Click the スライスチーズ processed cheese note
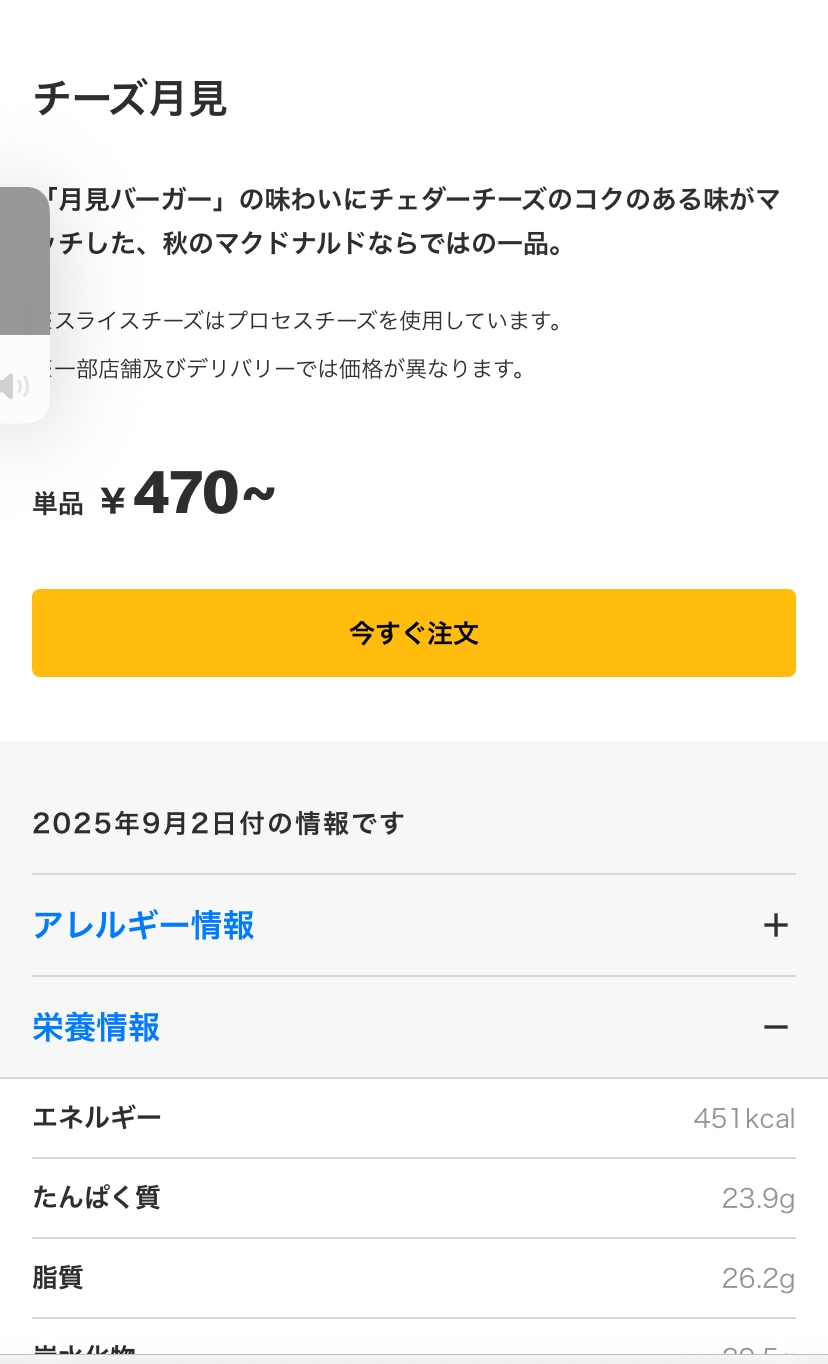This screenshot has width=828, height=1364. tap(300, 321)
